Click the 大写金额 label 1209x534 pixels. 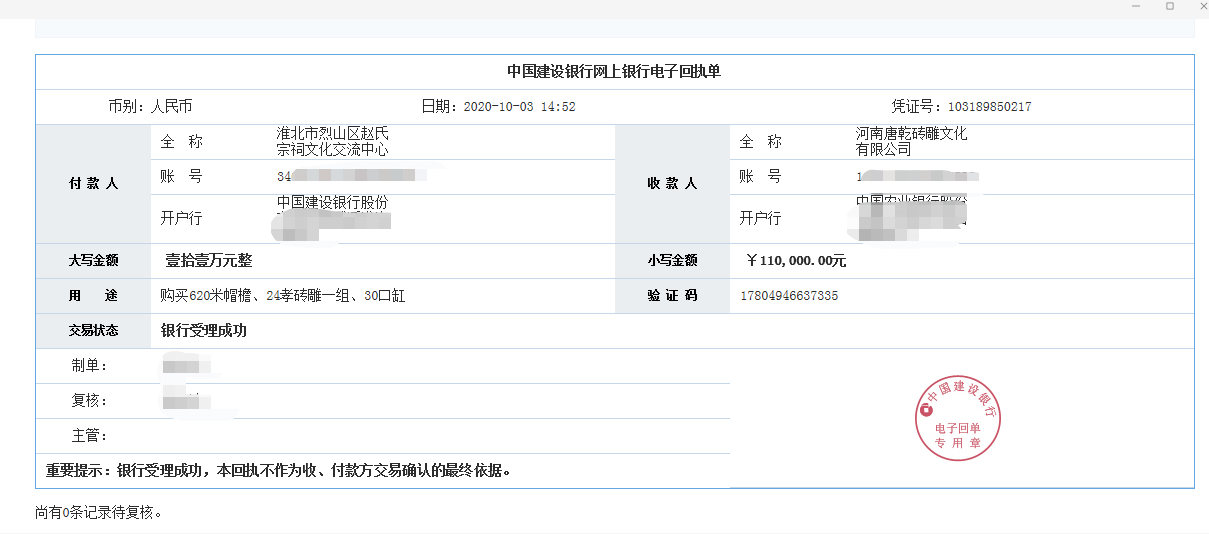coord(93,261)
